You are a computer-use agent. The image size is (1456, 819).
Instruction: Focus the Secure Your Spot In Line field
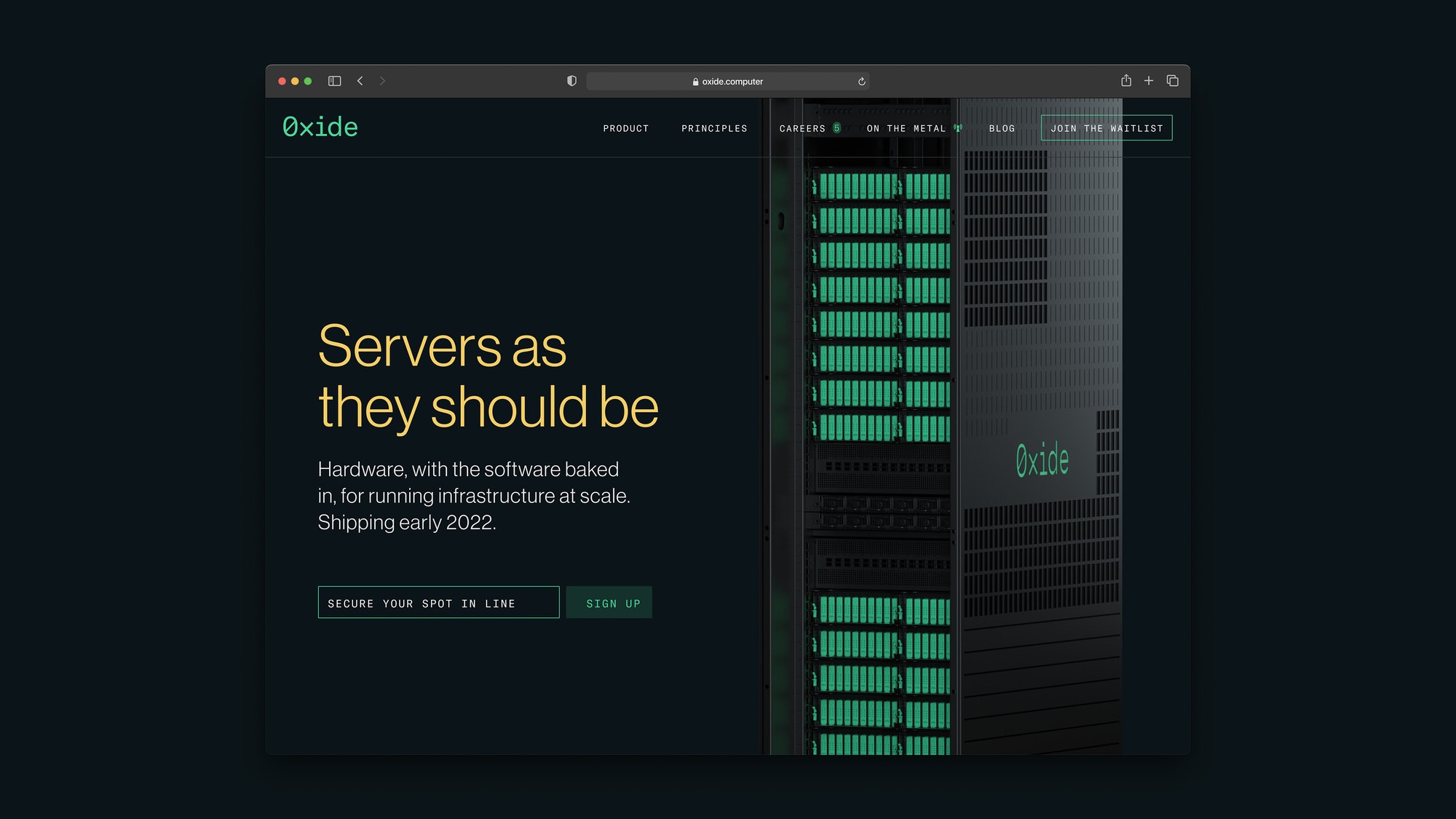[438, 603]
